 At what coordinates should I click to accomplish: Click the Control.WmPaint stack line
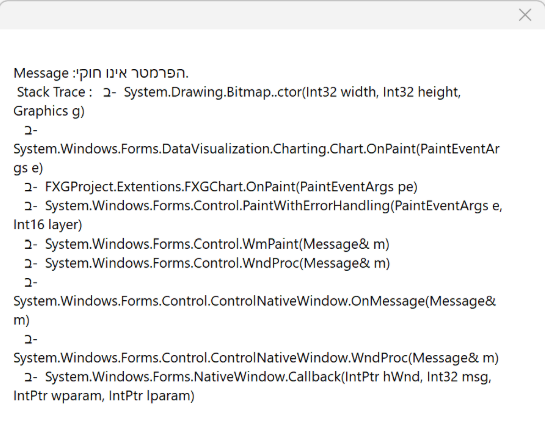[x=217, y=244]
